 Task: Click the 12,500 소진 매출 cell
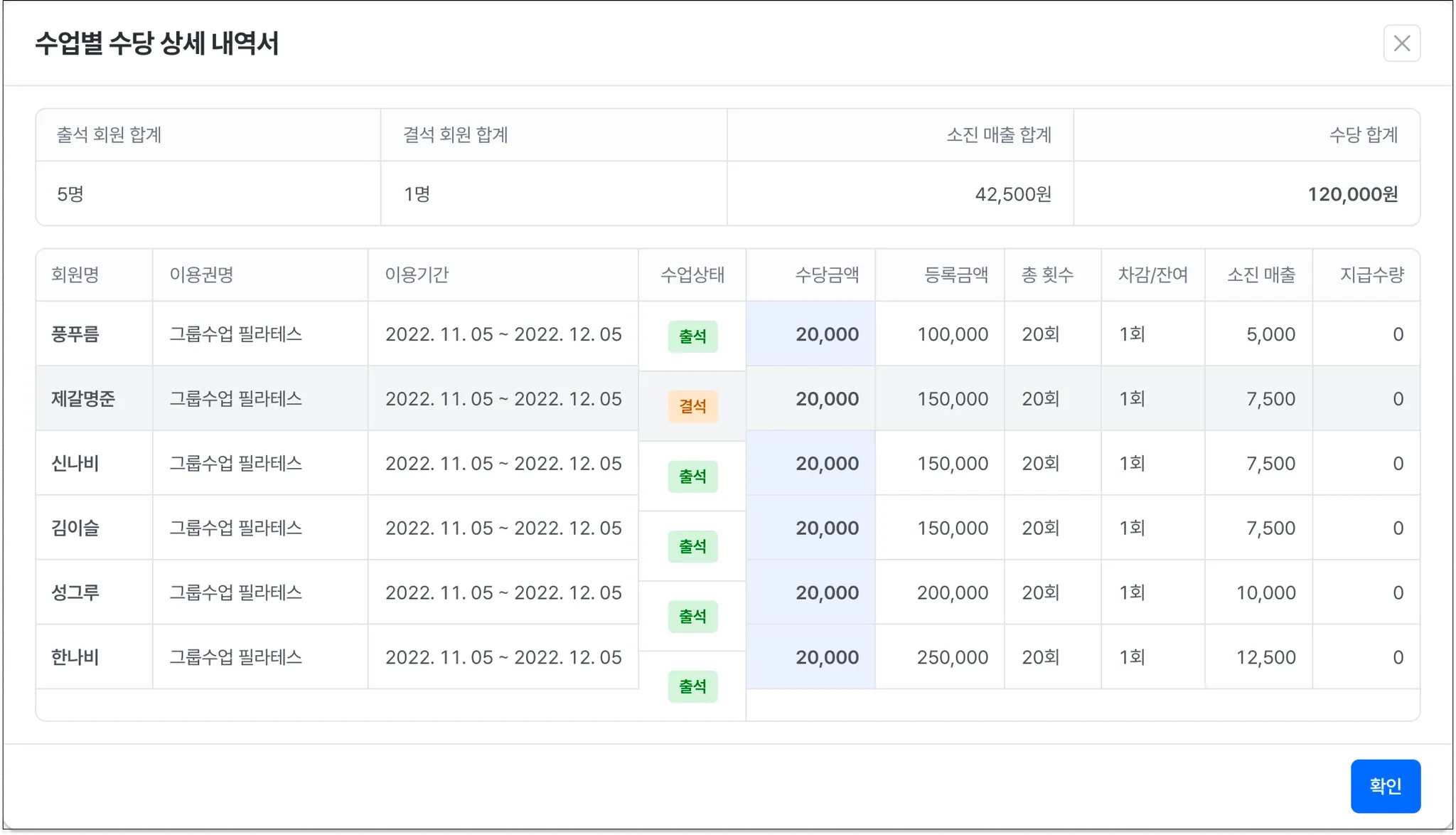1265,657
